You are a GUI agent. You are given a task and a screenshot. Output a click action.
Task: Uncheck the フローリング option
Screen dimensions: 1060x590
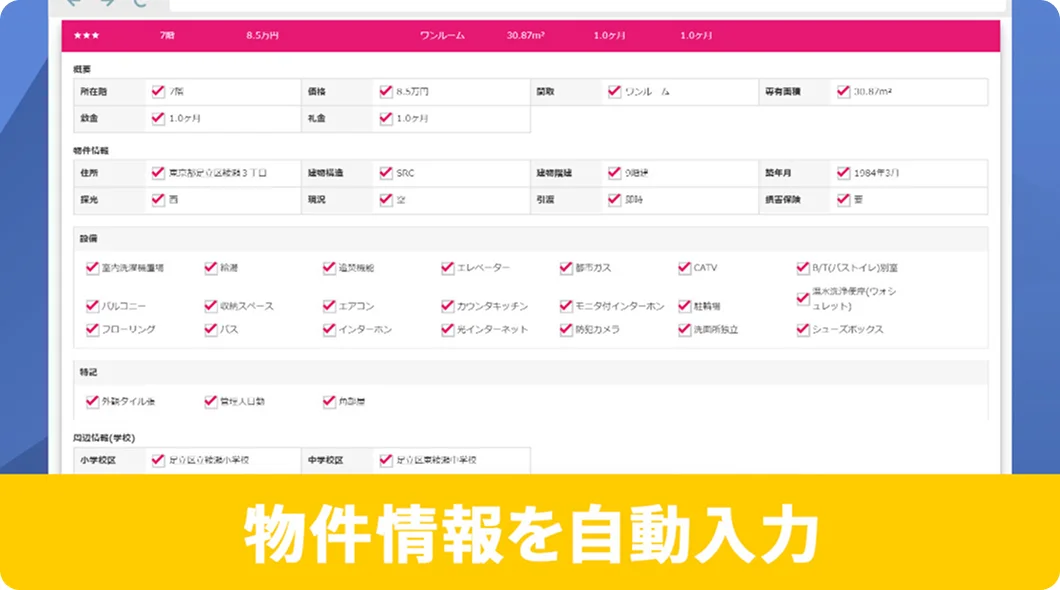92,326
